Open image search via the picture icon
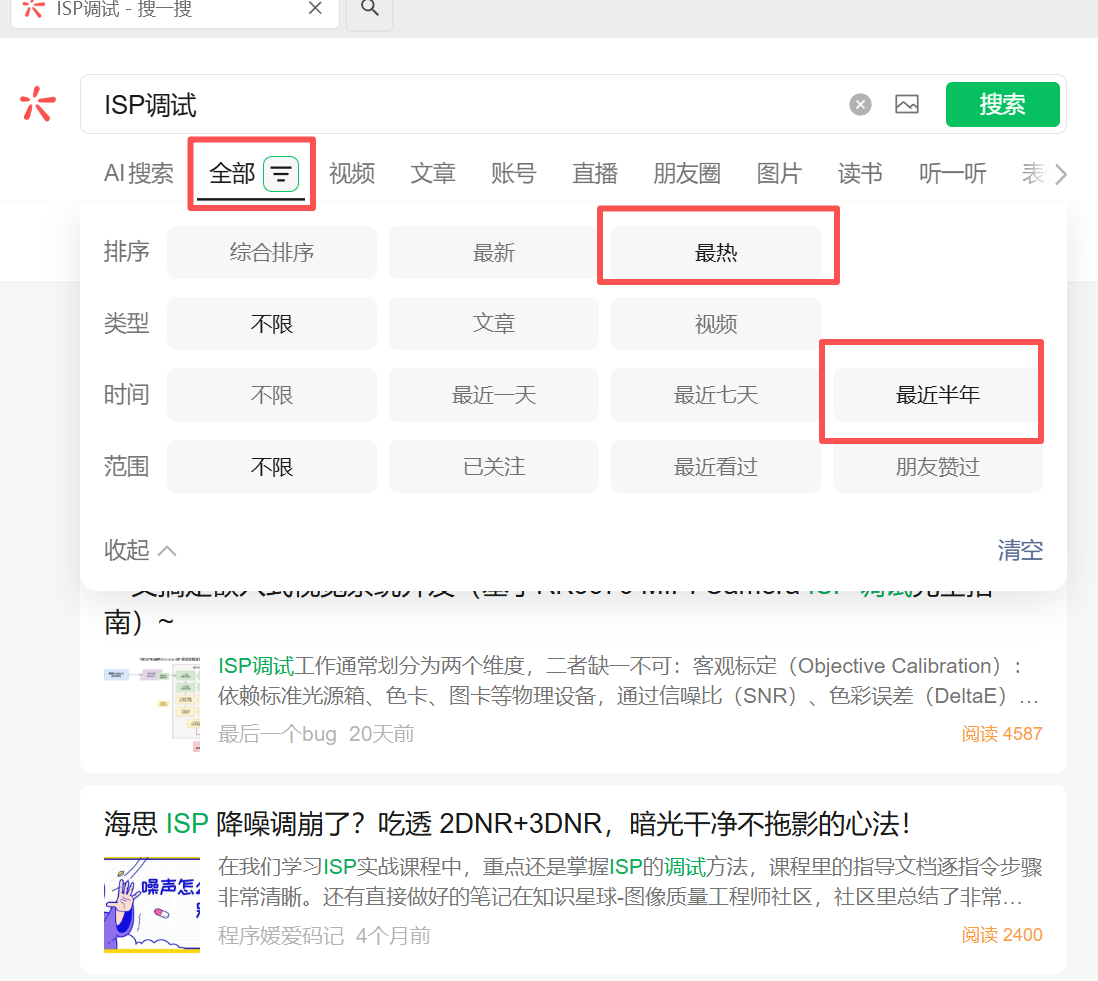The height and width of the screenshot is (981, 1098). pos(907,104)
